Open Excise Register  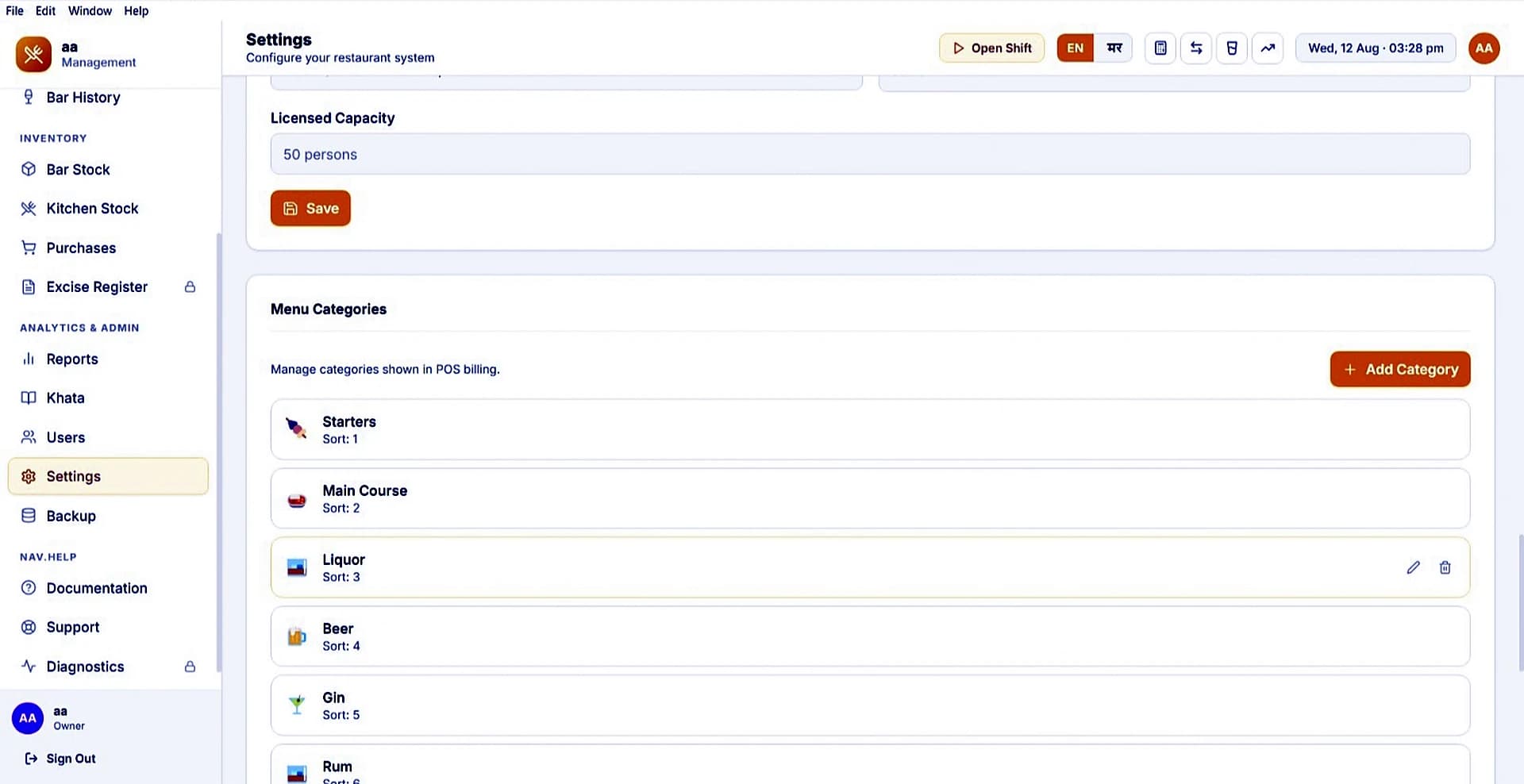click(108, 286)
